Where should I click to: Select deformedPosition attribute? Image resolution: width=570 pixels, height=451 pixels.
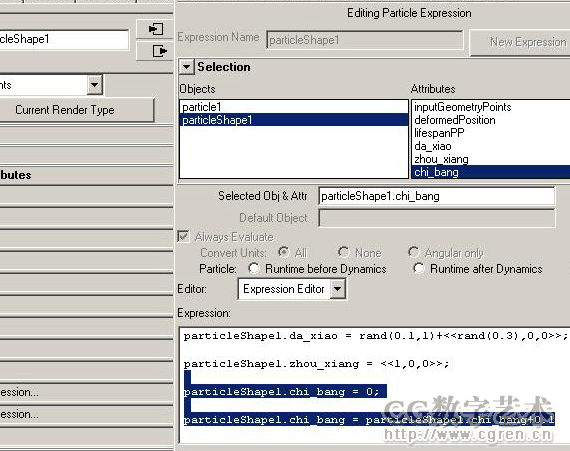(x=491, y=120)
